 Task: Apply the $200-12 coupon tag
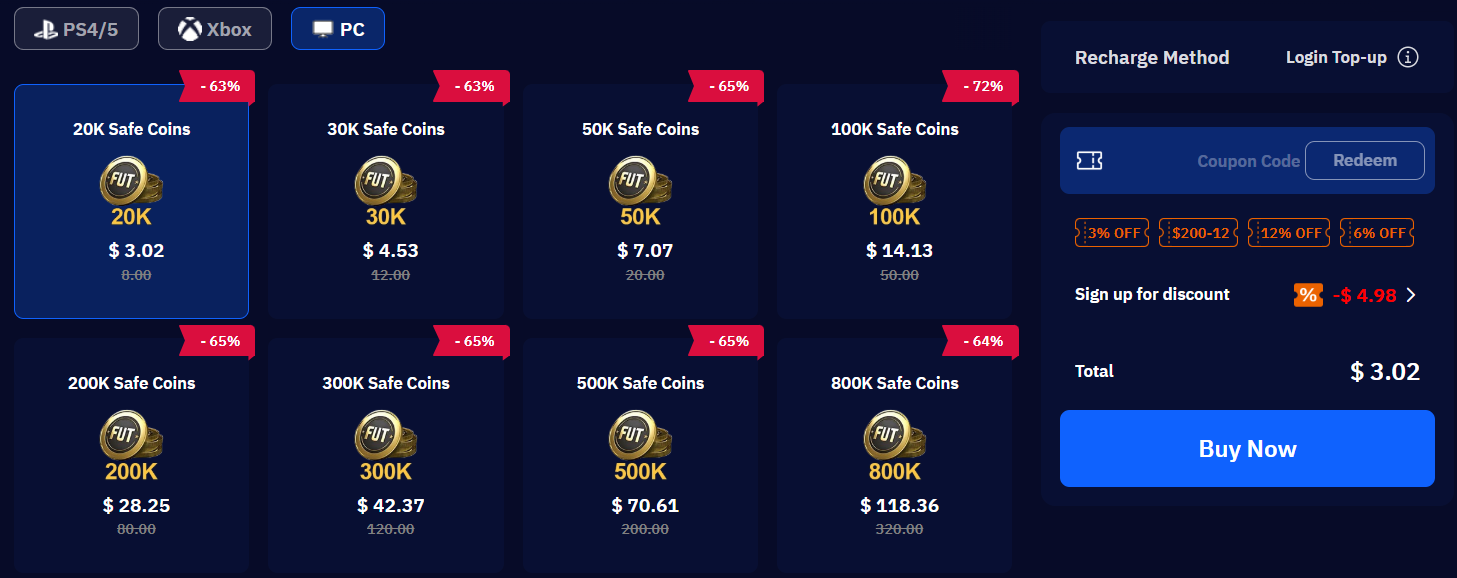[x=1198, y=233]
